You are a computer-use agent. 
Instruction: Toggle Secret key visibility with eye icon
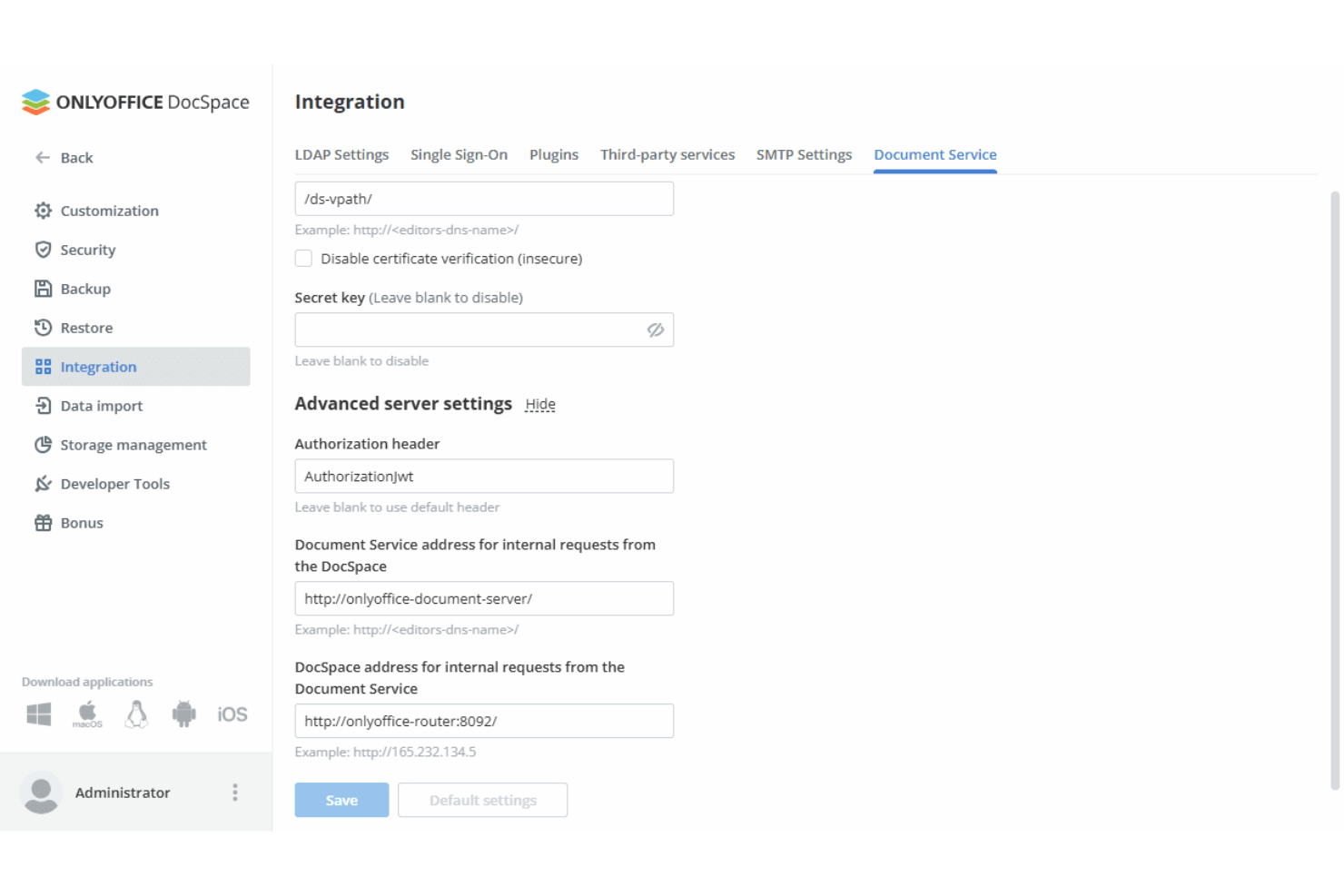point(656,330)
